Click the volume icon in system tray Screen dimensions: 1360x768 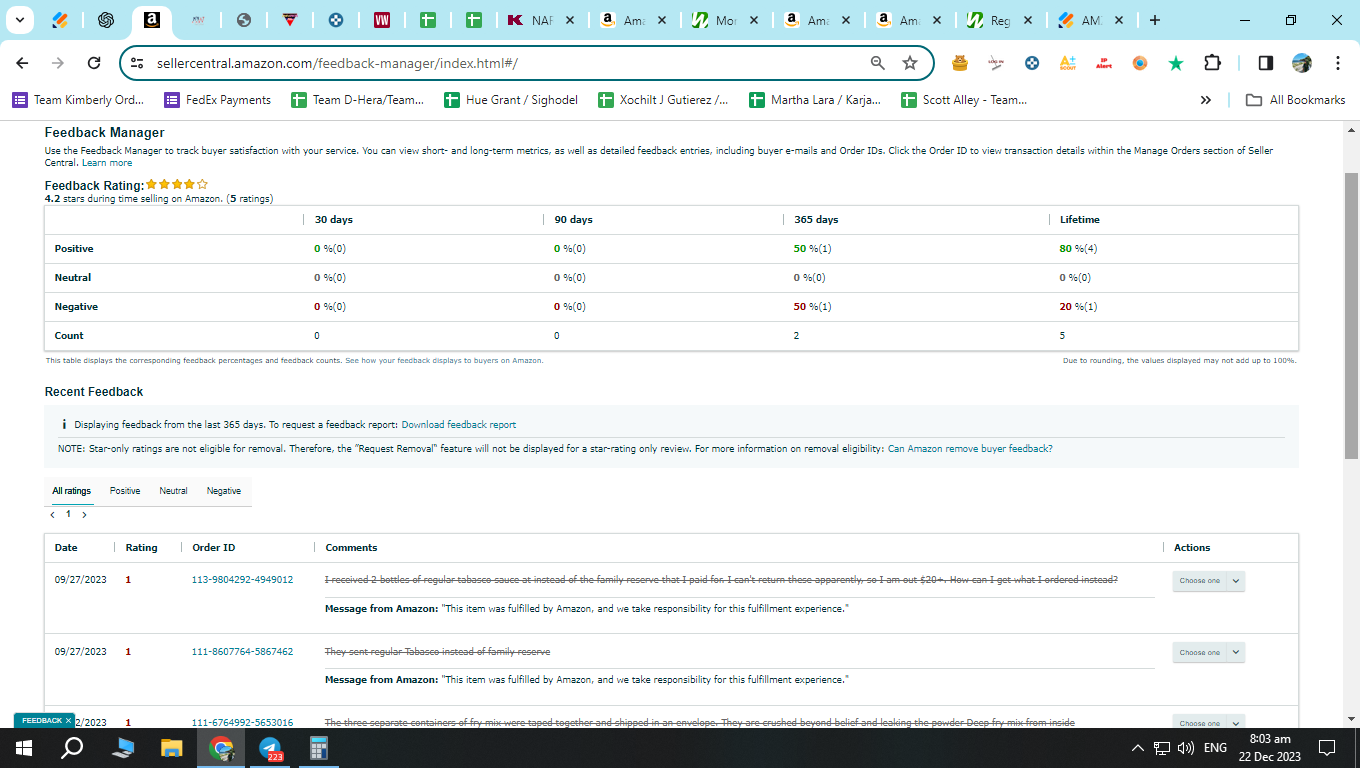pyautogui.click(x=1186, y=748)
